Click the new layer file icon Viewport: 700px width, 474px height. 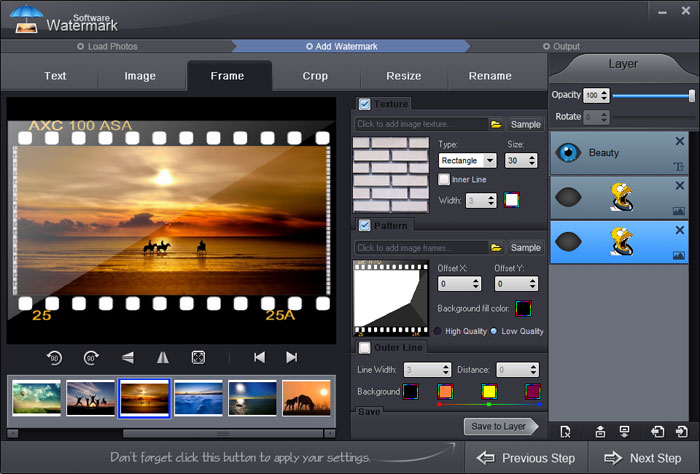click(x=565, y=432)
